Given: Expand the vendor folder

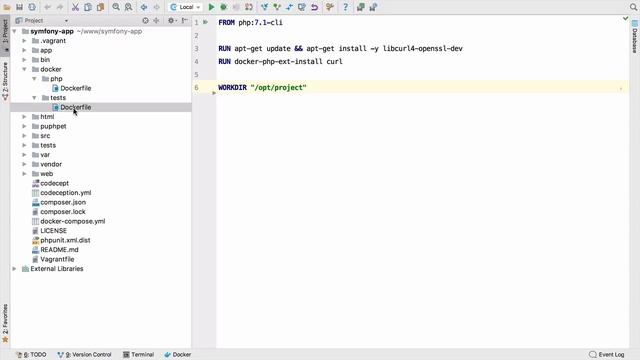Looking at the screenshot, I should 24,164.
